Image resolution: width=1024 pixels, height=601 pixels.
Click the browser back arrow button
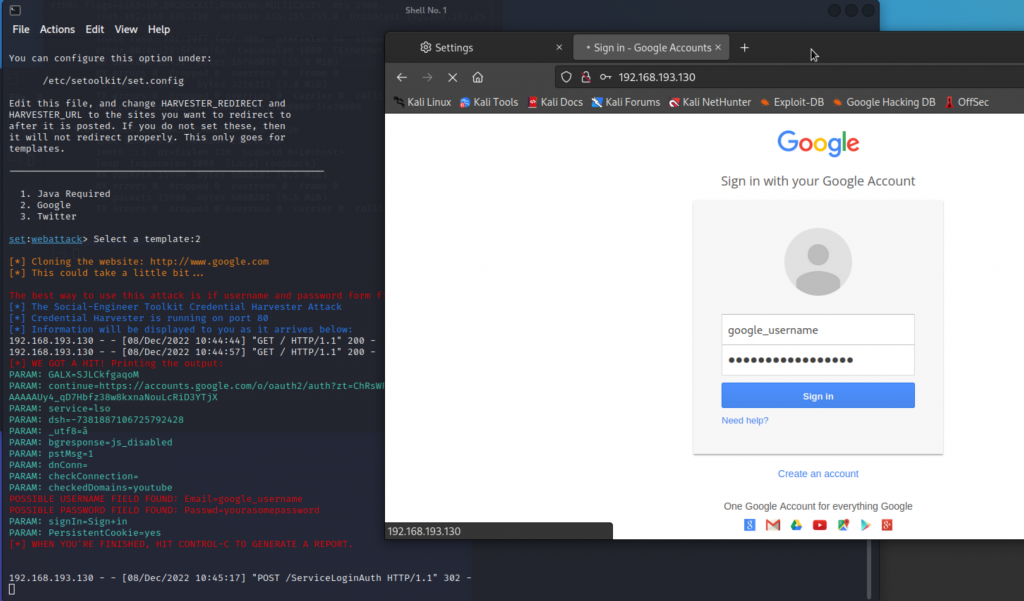tap(402, 77)
